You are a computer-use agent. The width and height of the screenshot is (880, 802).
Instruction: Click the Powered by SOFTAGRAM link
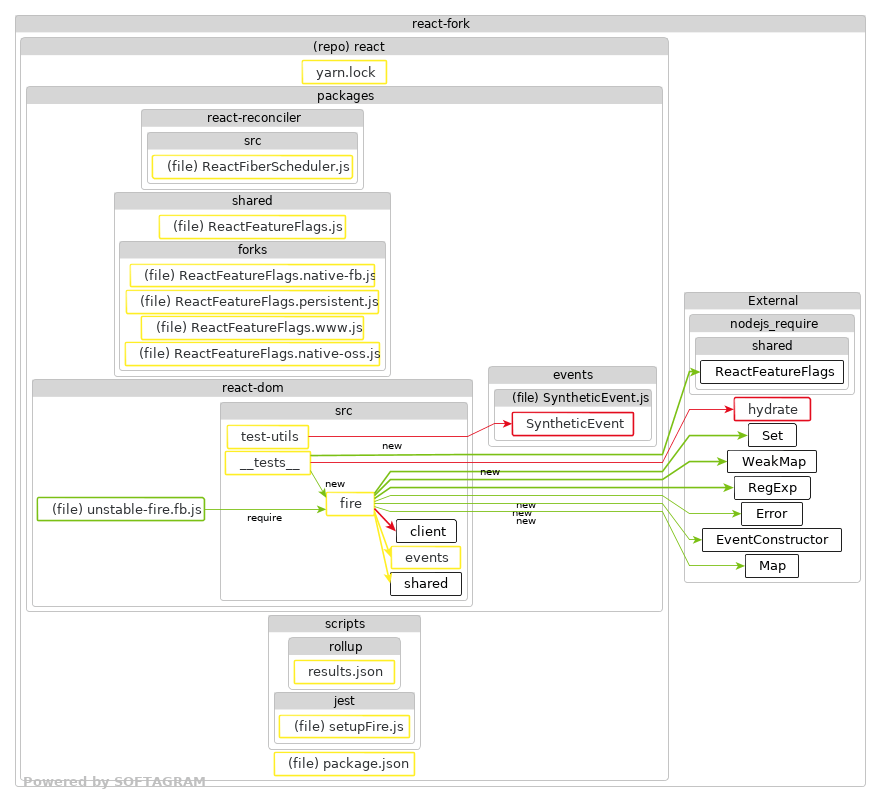pos(117,781)
